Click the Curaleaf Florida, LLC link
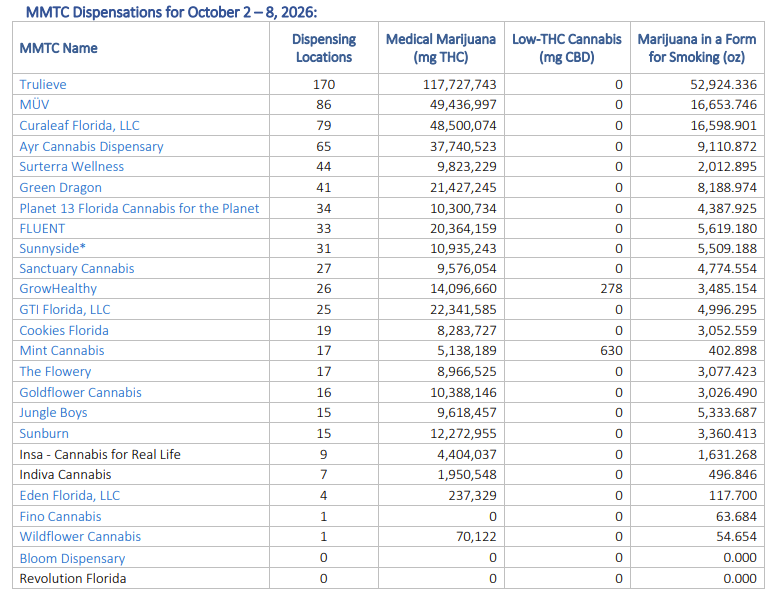This screenshot has height=598, width=773. (x=79, y=125)
